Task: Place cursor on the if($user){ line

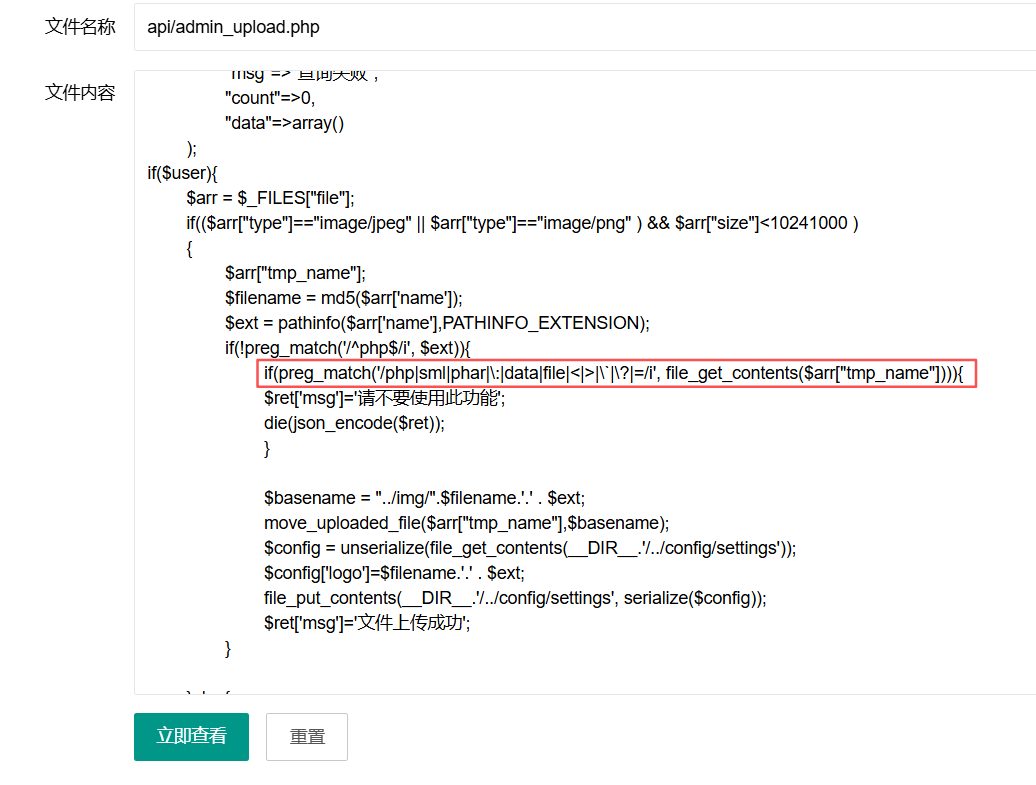Action: (182, 173)
